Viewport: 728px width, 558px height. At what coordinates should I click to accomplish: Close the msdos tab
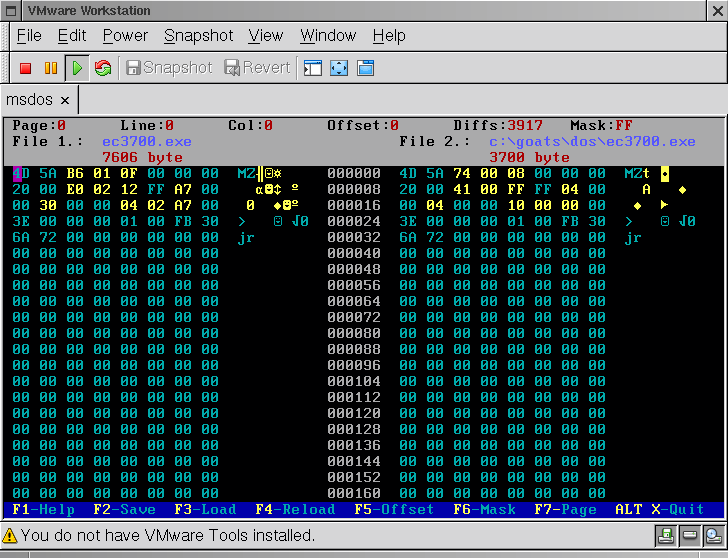[65, 101]
